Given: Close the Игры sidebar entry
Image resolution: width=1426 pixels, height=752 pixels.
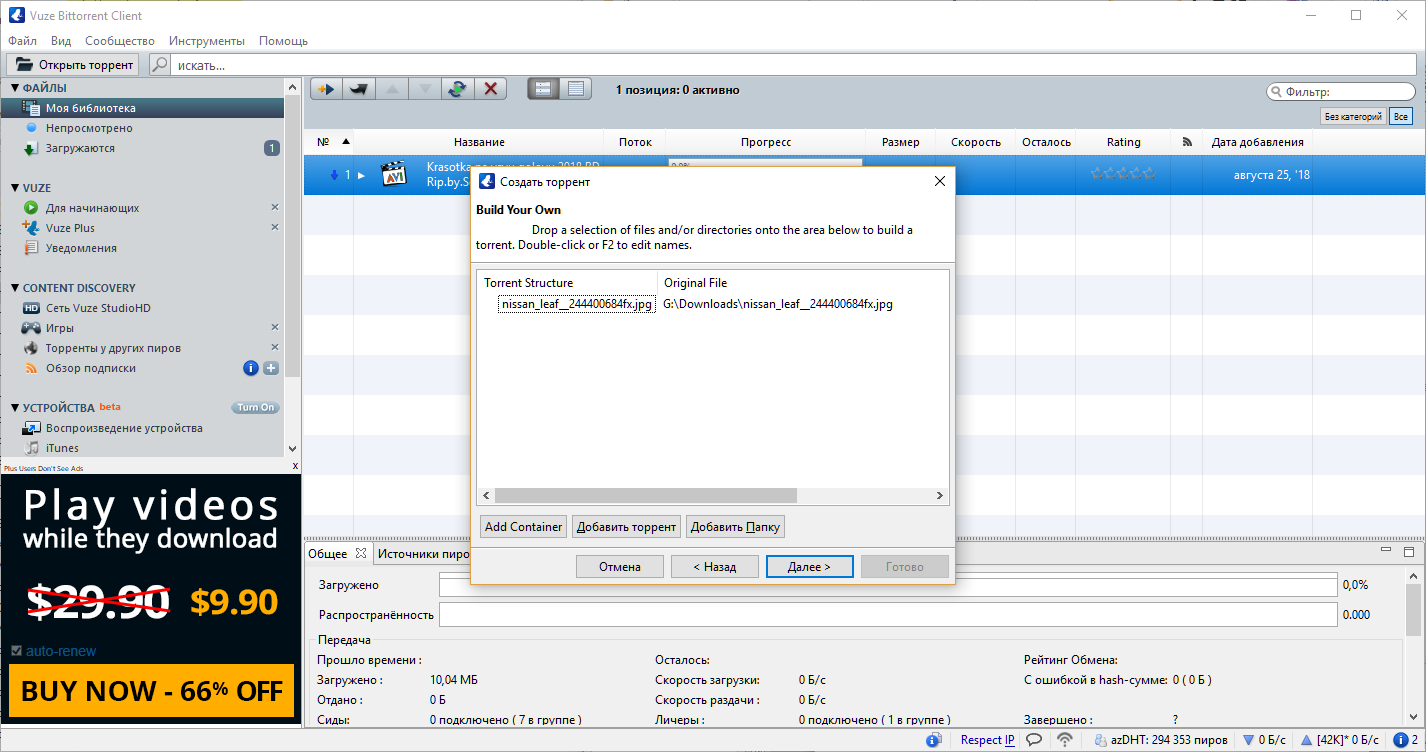Looking at the screenshot, I should click(x=275, y=328).
